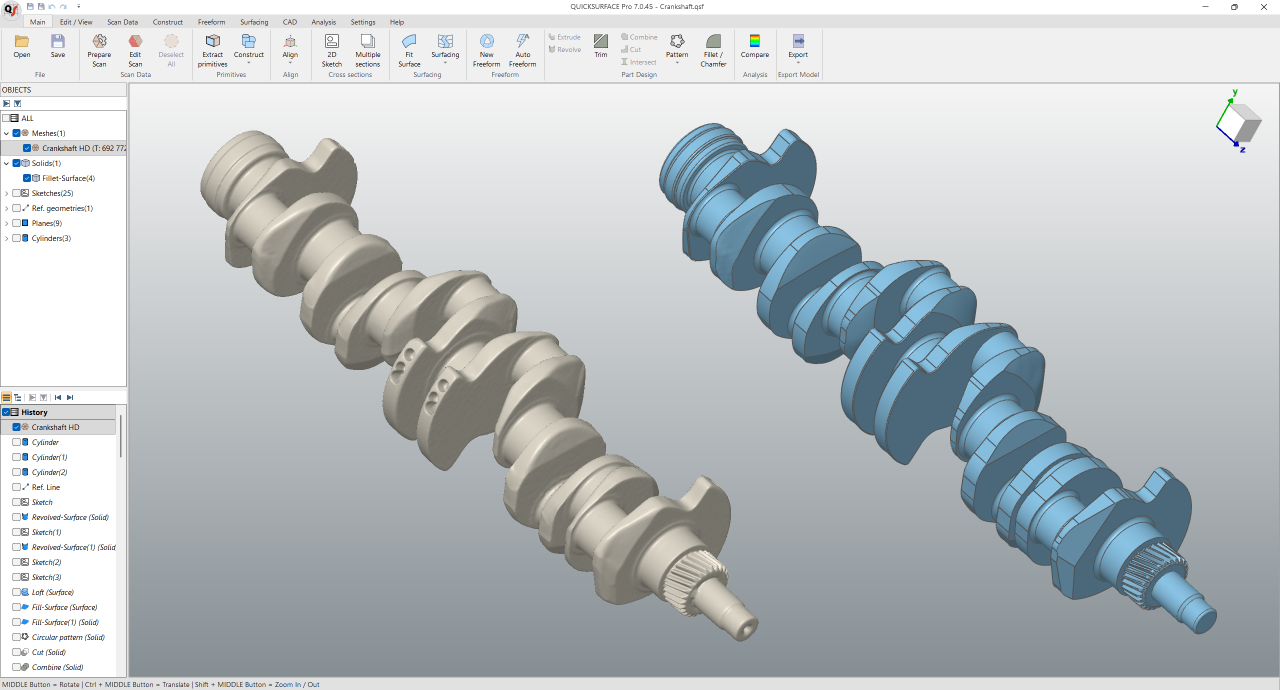Select the Edit Scan tool
The height and width of the screenshot is (690, 1280).
coord(135,48)
